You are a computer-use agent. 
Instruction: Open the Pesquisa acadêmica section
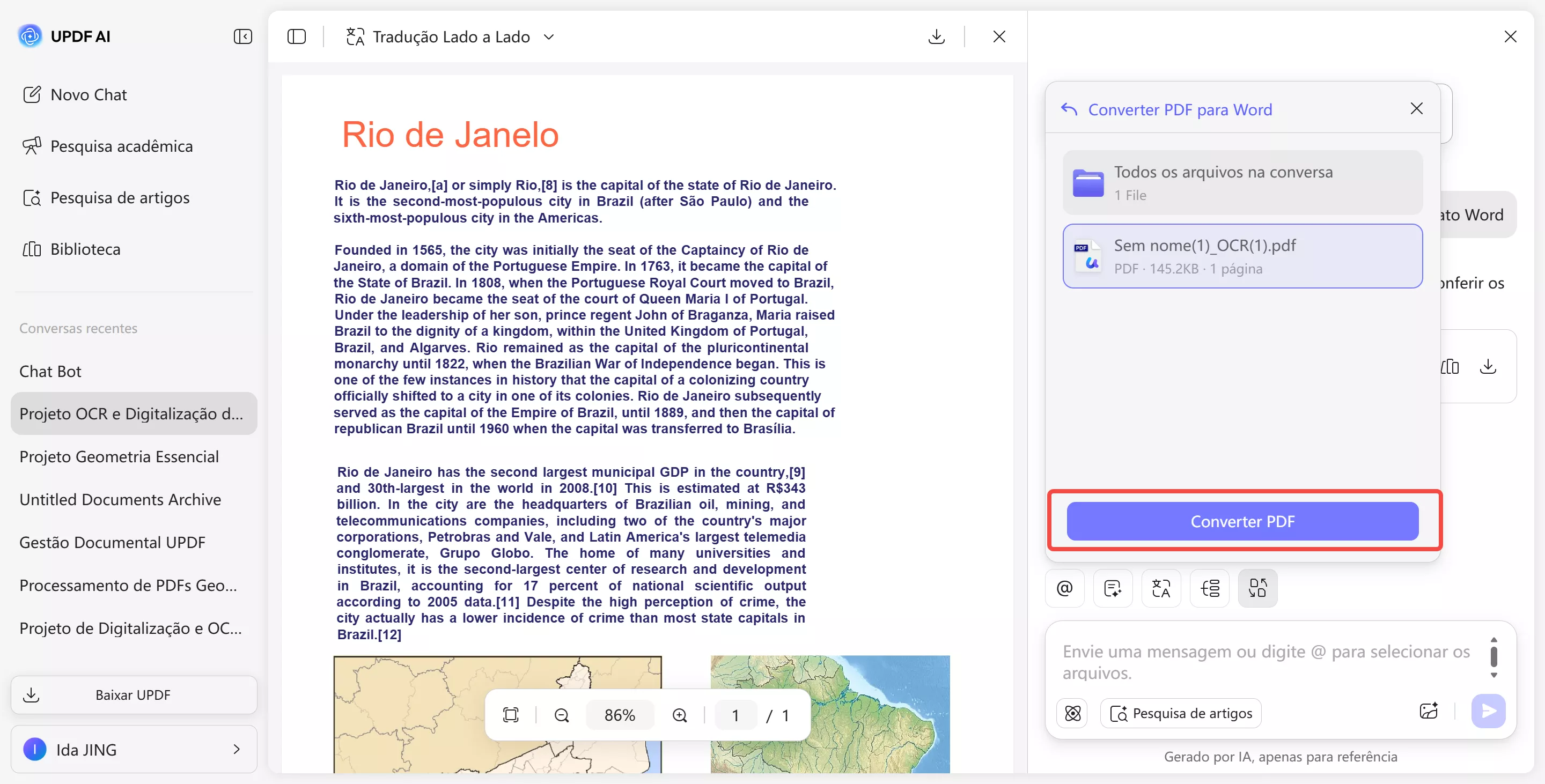pyautogui.click(x=121, y=146)
